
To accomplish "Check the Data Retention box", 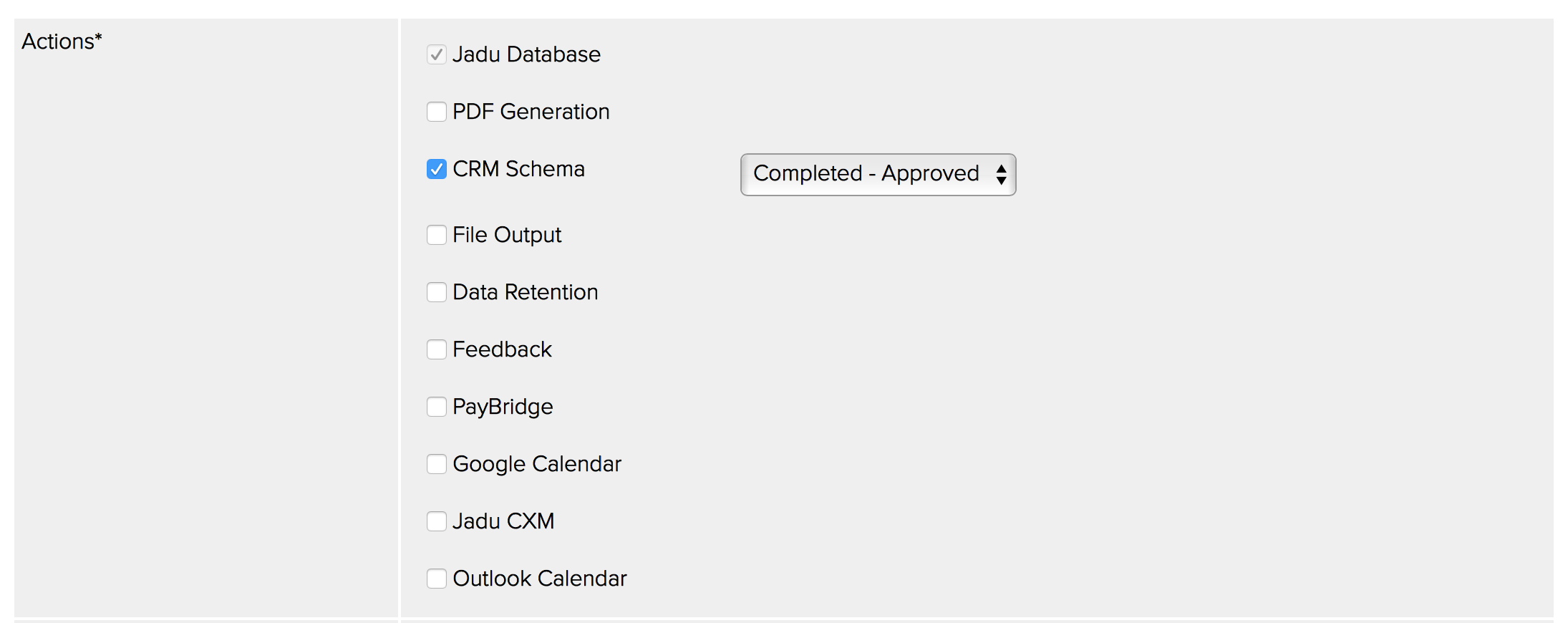I will [x=437, y=292].
